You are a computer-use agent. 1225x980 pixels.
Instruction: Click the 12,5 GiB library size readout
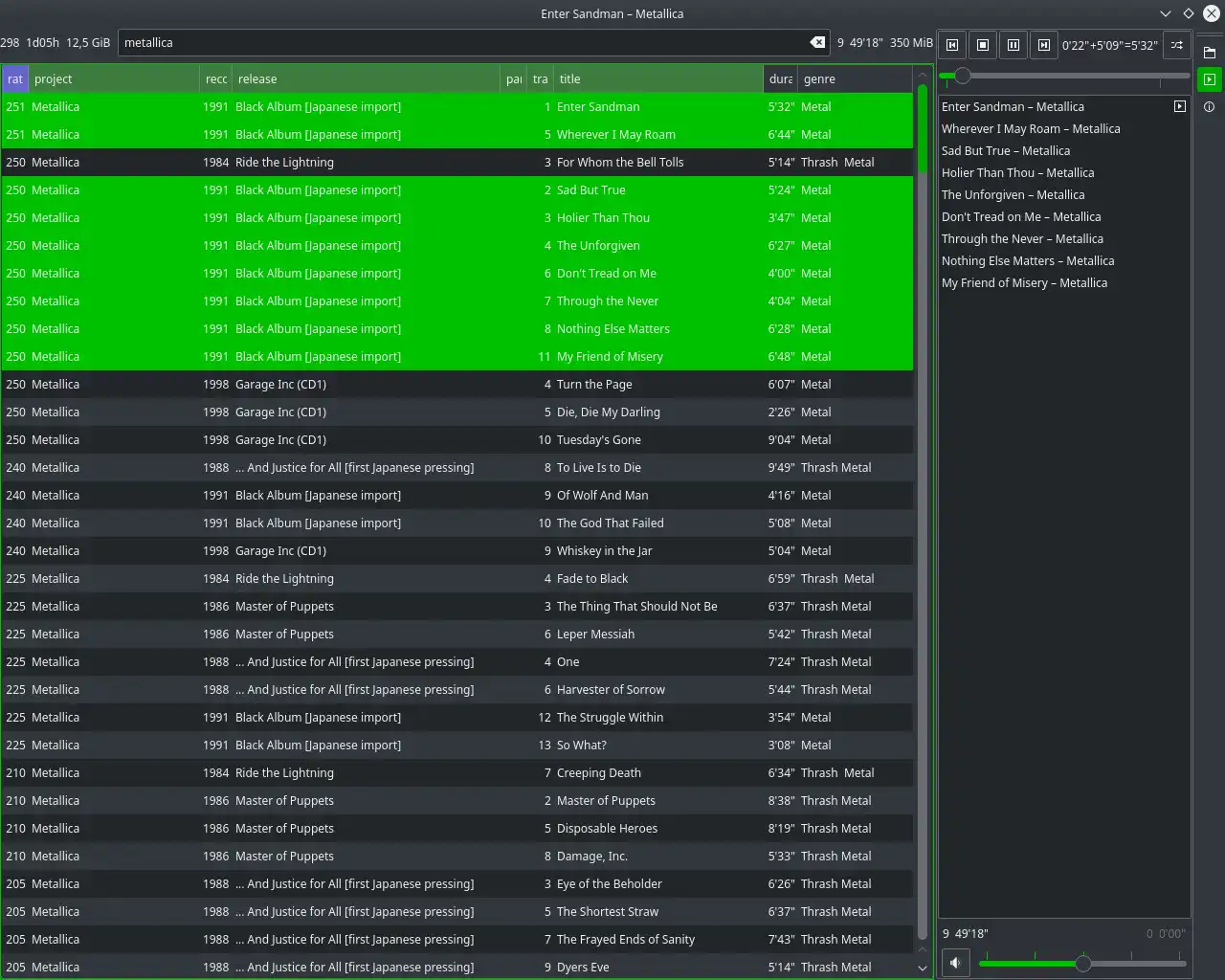click(x=88, y=42)
